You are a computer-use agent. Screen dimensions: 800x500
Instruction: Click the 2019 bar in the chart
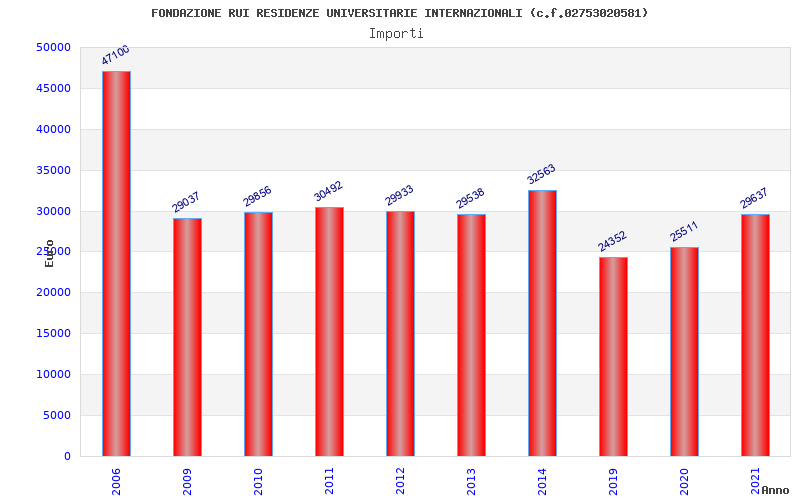tap(613, 357)
